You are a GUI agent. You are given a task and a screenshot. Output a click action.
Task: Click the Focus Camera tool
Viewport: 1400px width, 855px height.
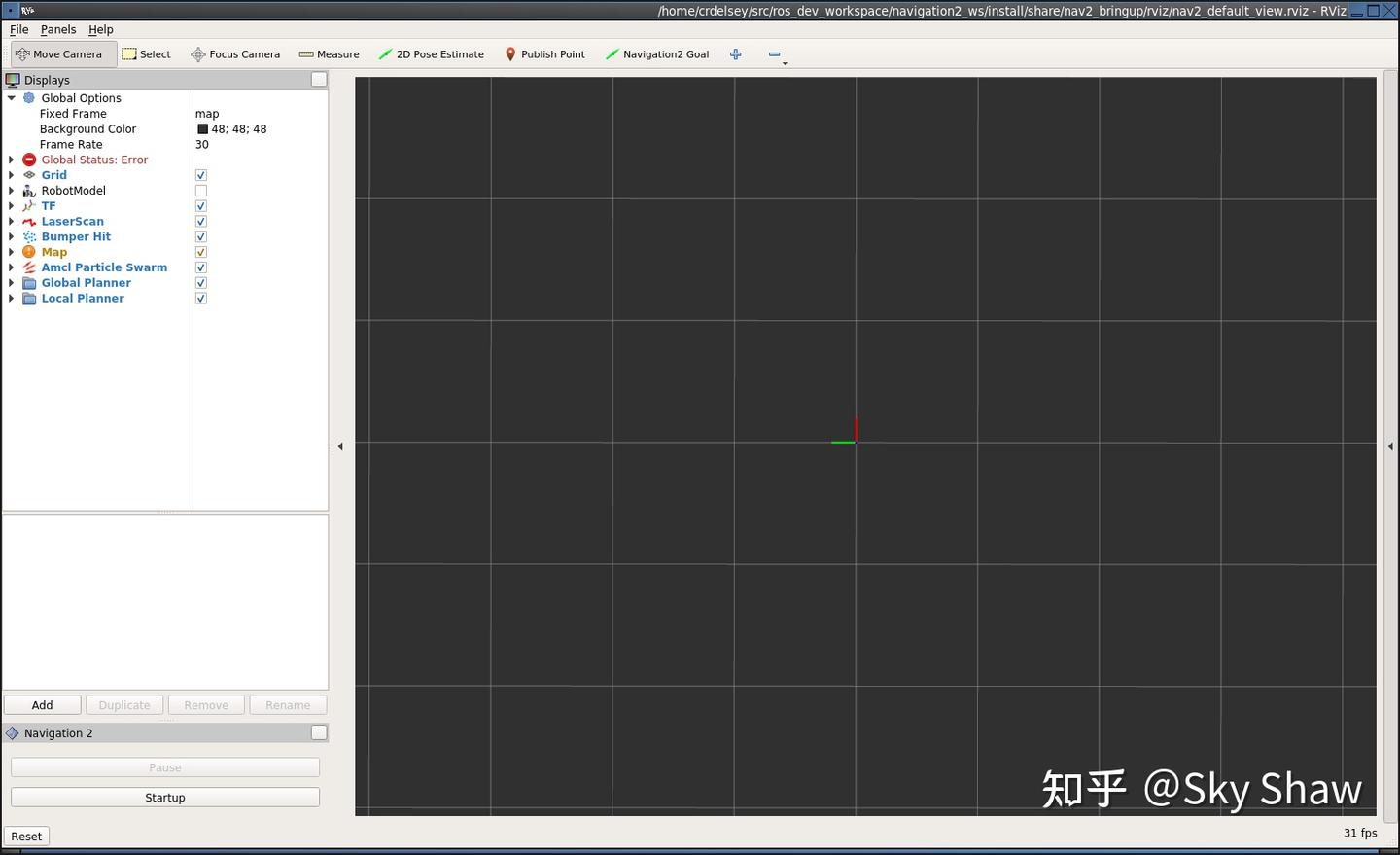235,53
